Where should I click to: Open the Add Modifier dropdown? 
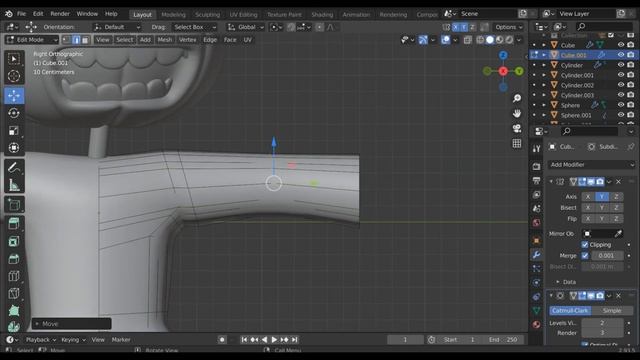coord(591,165)
